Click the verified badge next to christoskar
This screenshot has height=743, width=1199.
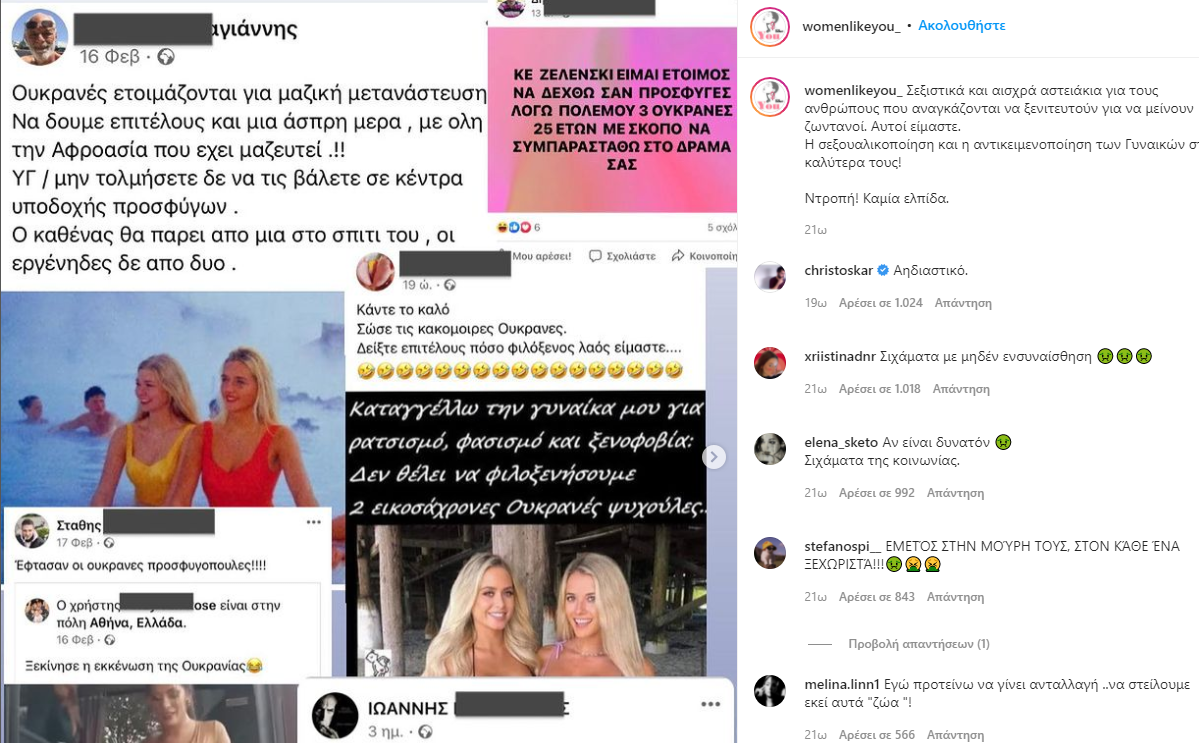[882, 270]
